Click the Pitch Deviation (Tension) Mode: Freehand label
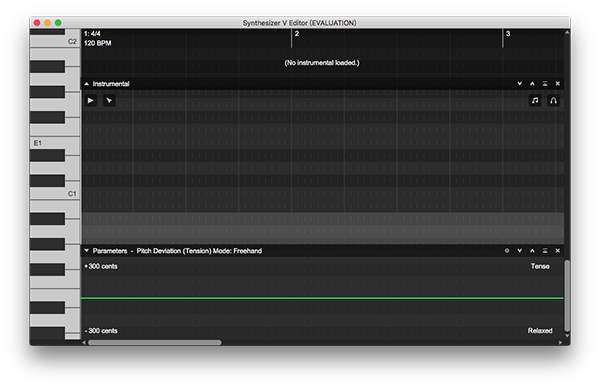600x388 pixels. click(199, 251)
